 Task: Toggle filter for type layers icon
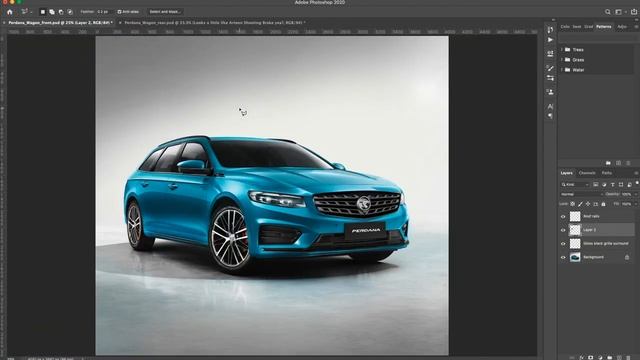tap(613, 185)
